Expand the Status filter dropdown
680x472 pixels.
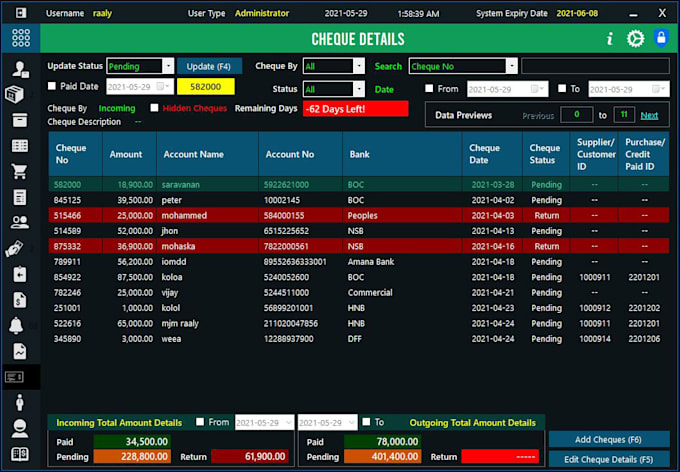[359, 89]
